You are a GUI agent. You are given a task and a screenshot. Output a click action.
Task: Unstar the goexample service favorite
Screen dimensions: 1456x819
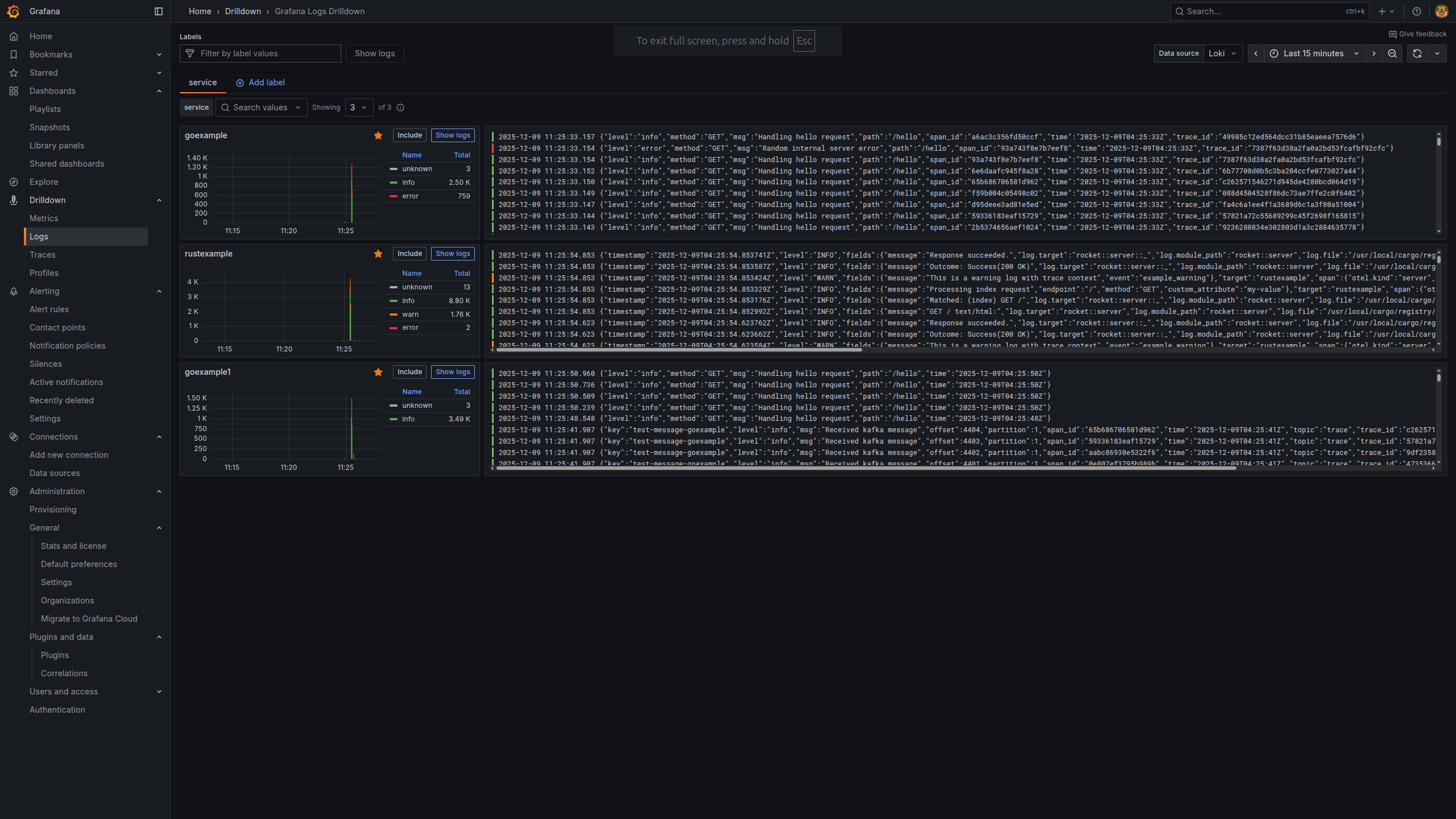coord(378,135)
